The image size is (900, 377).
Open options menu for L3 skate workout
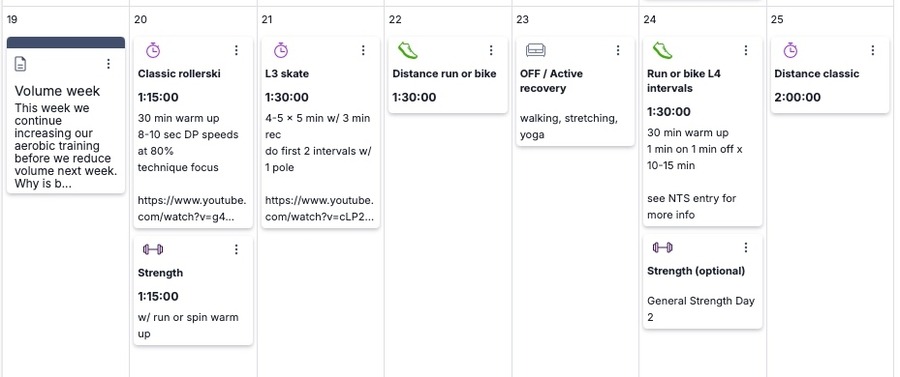(x=363, y=50)
